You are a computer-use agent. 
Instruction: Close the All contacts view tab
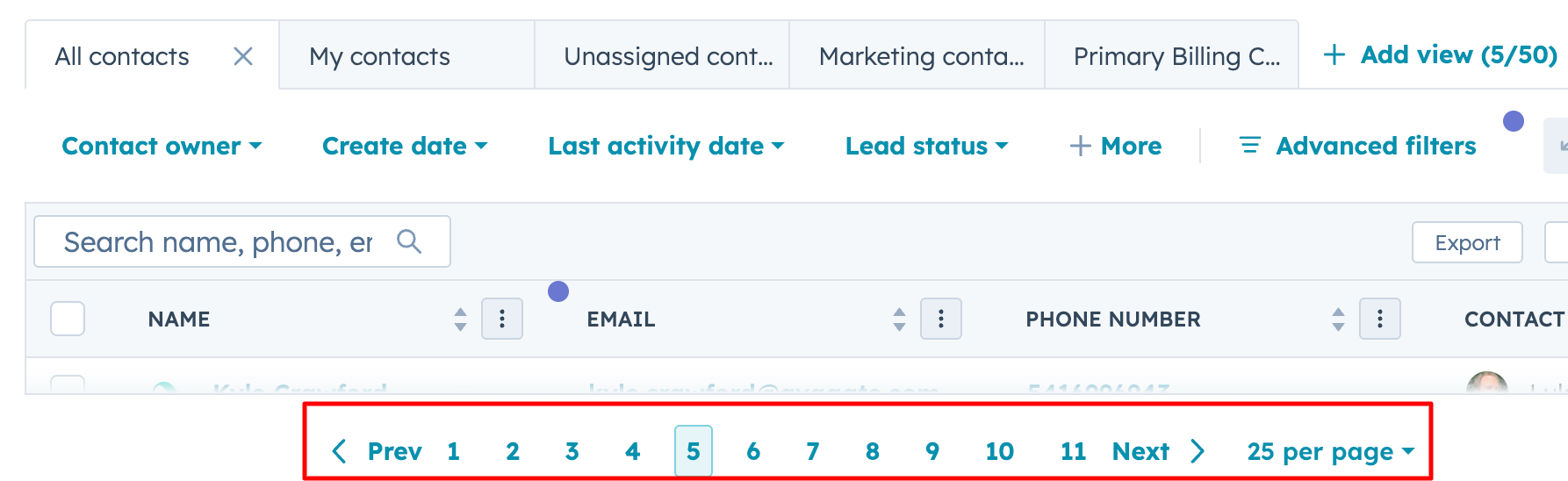tap(243, 57)
